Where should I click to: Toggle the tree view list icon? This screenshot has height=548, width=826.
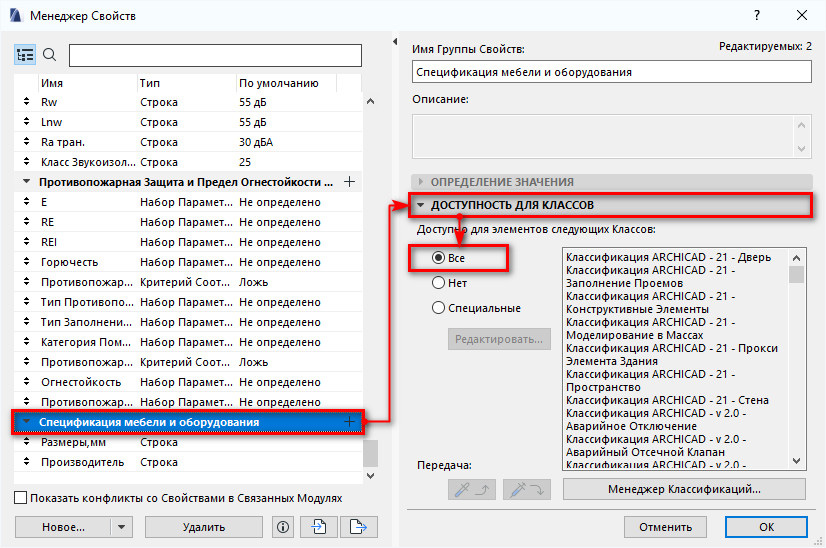(x=25, y=55)
